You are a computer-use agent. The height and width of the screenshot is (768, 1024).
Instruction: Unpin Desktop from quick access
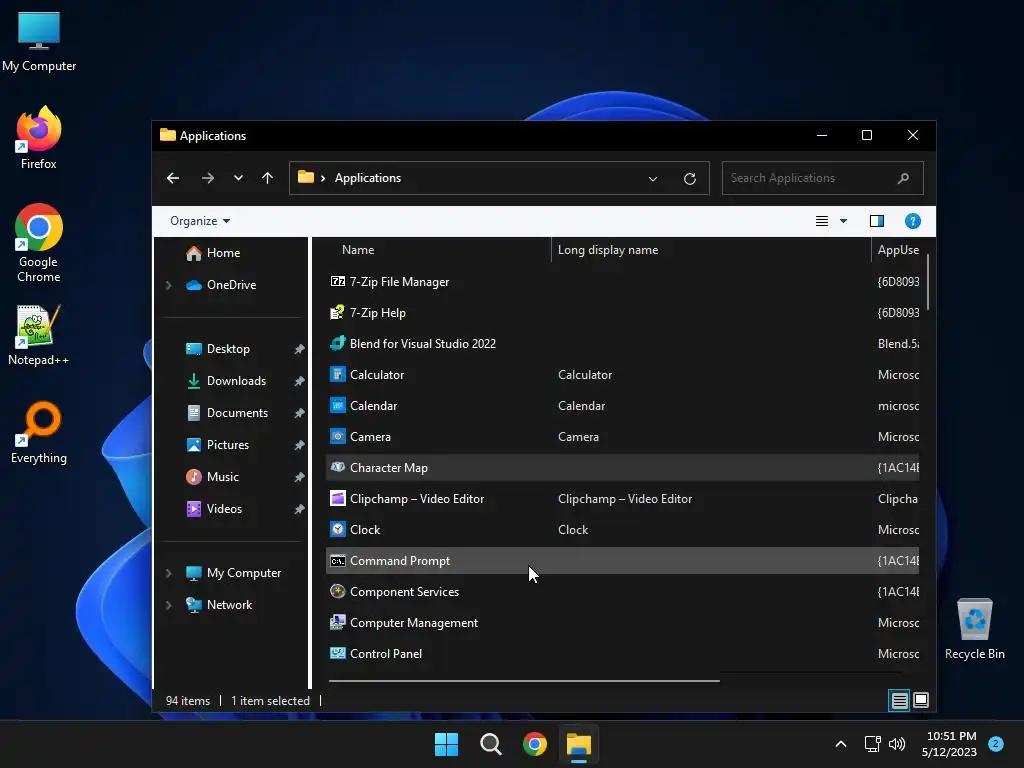[x=299, y=349]
